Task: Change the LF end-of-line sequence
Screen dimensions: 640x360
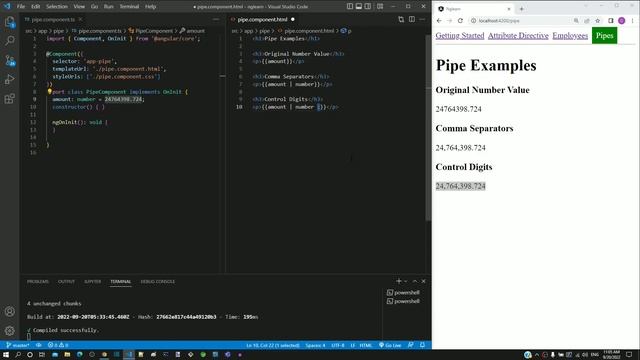Action: (353, 345)
